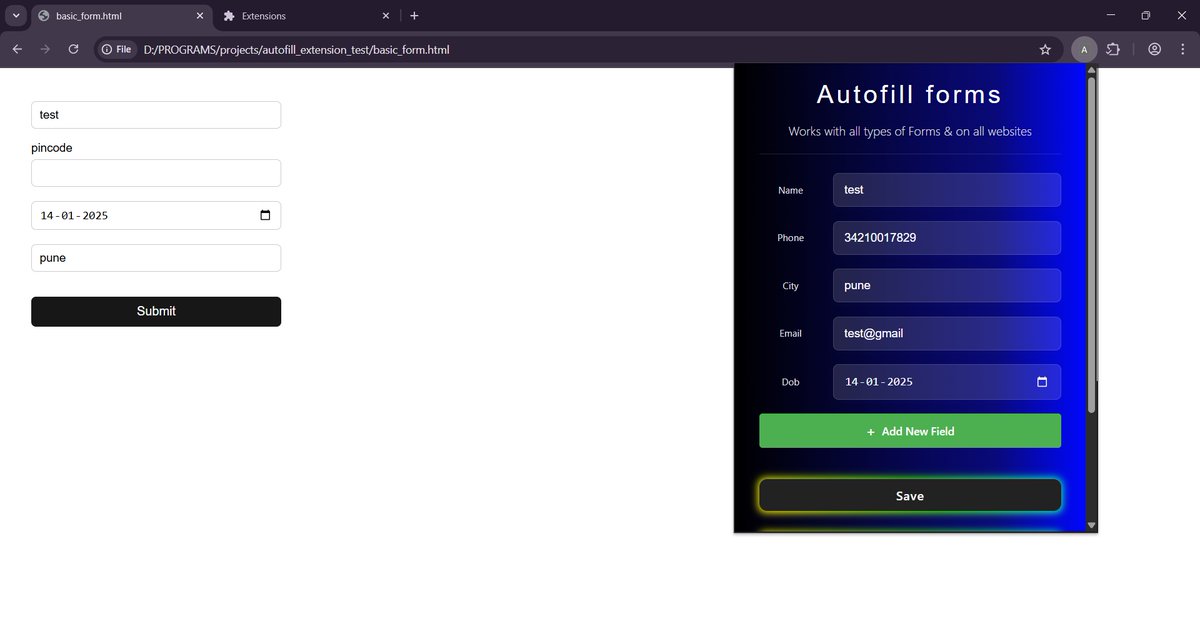Click the popup Dob date field

tap(947, 382)
